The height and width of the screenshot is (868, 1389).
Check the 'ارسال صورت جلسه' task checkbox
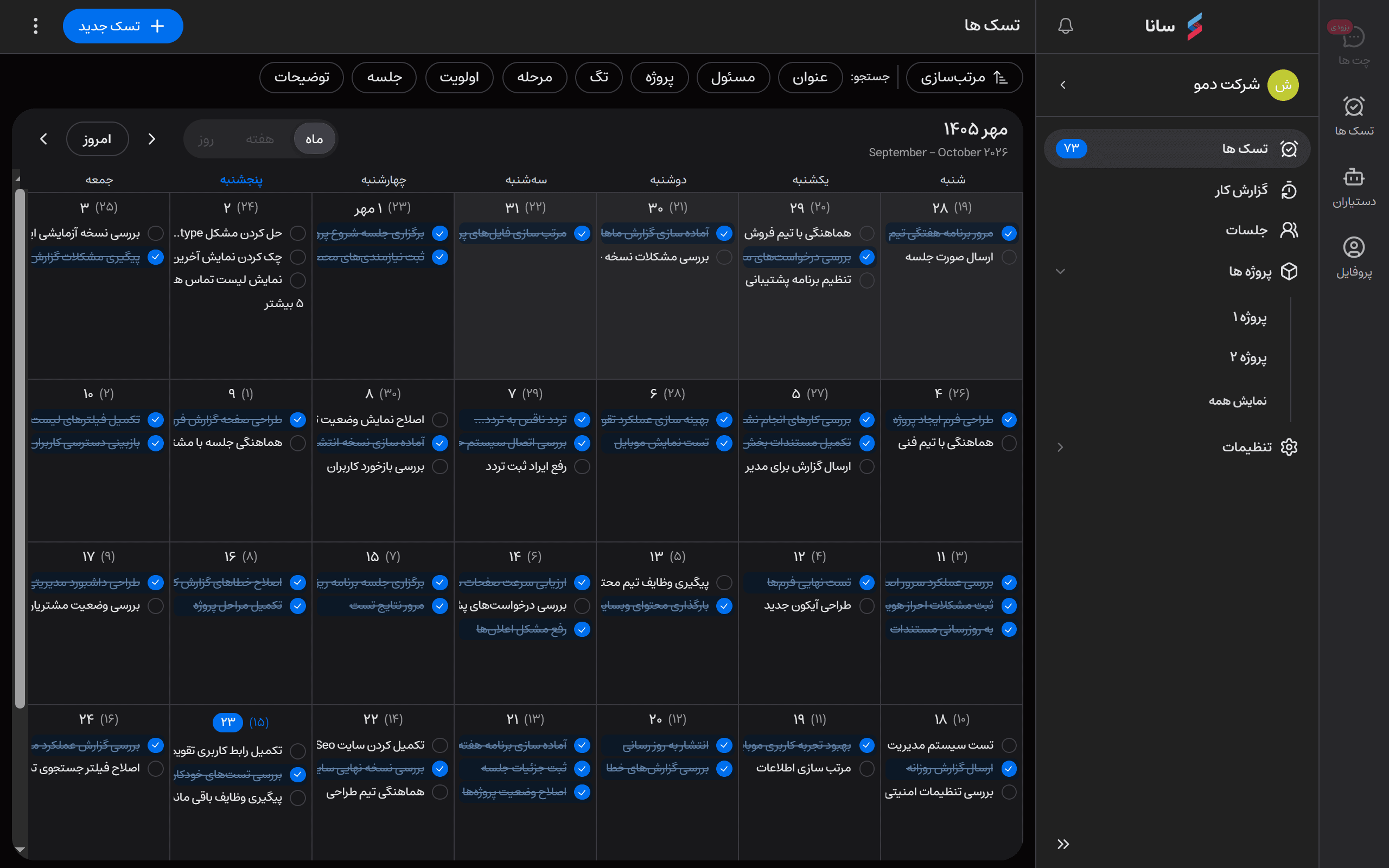[x=1009, y=257]
